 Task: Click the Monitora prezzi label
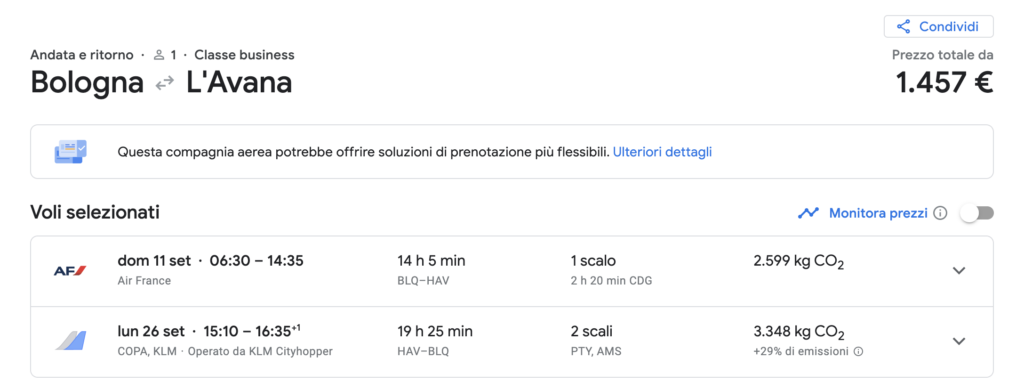pos(878,213)
